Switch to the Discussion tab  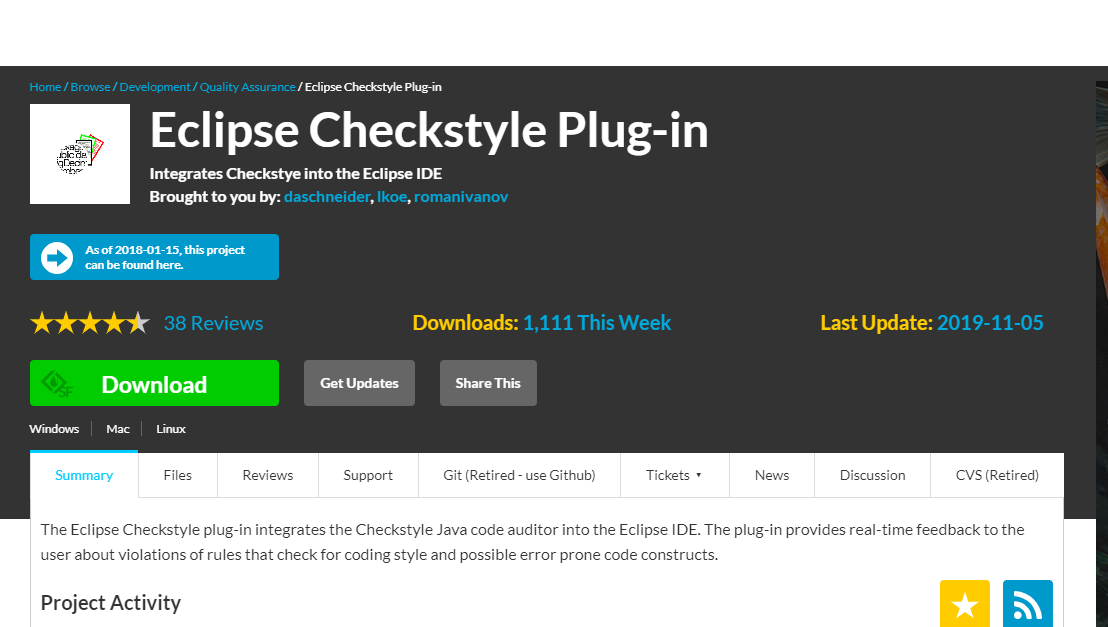[x=873, y=475]
